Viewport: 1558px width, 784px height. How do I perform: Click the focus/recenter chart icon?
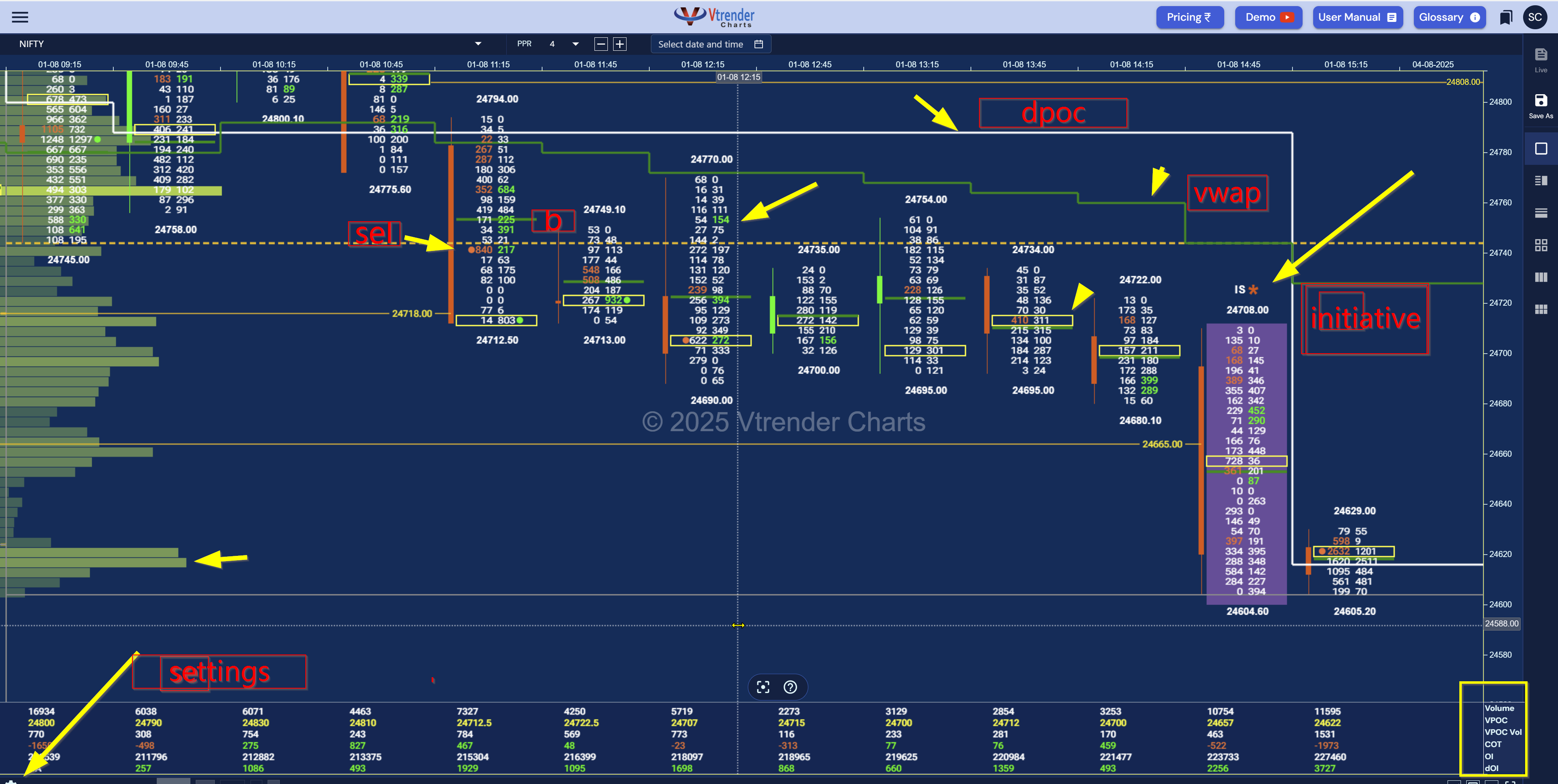point(763,687)
